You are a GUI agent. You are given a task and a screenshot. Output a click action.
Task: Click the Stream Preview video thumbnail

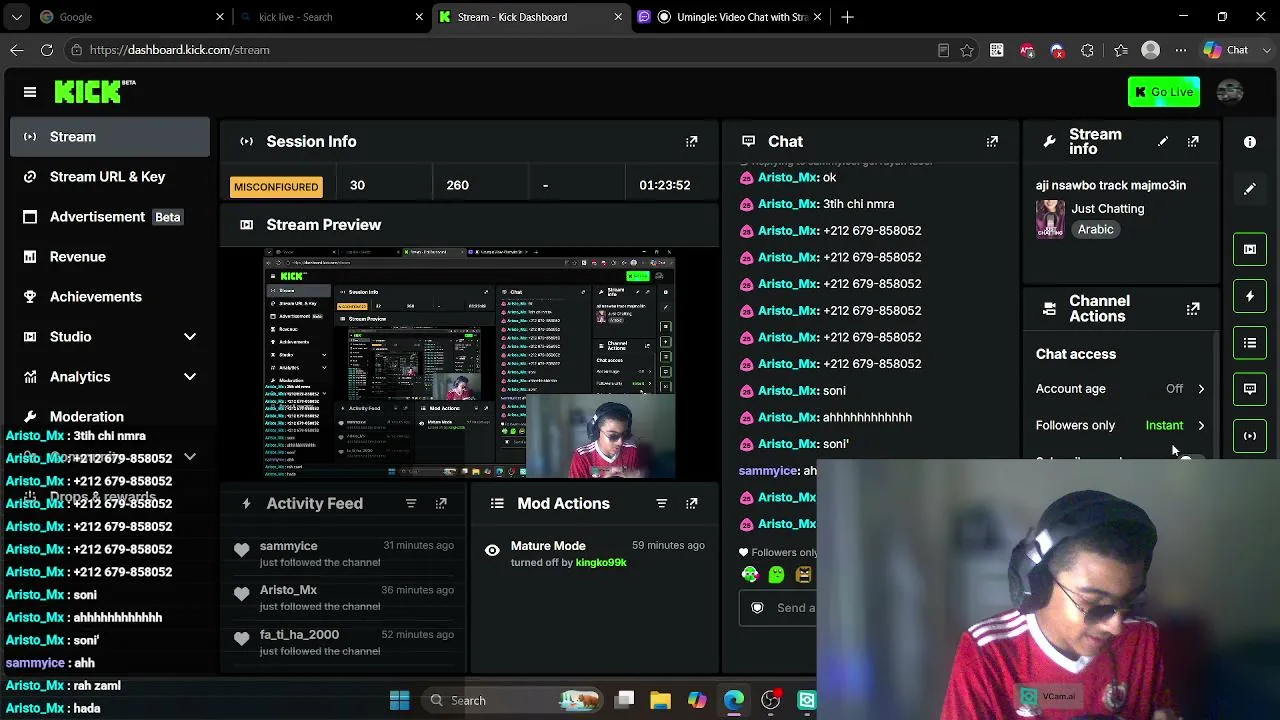470,364
